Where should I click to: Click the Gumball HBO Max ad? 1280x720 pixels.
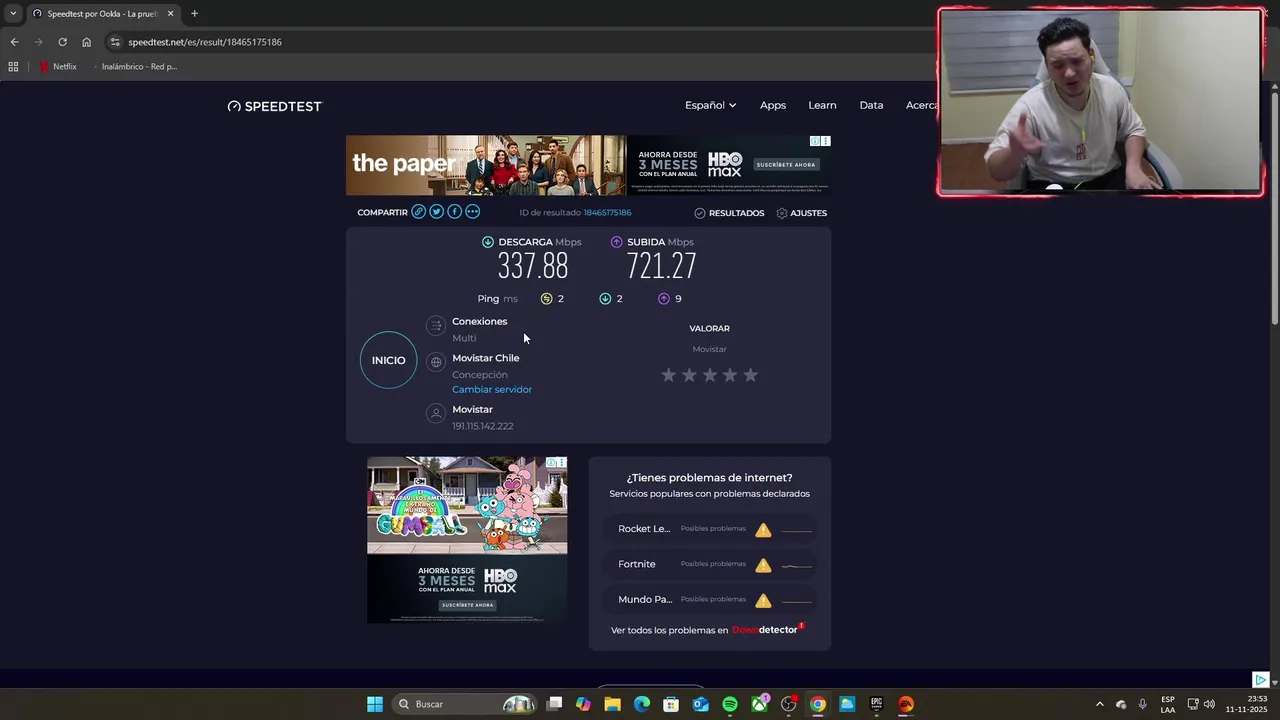pos(467,540)
